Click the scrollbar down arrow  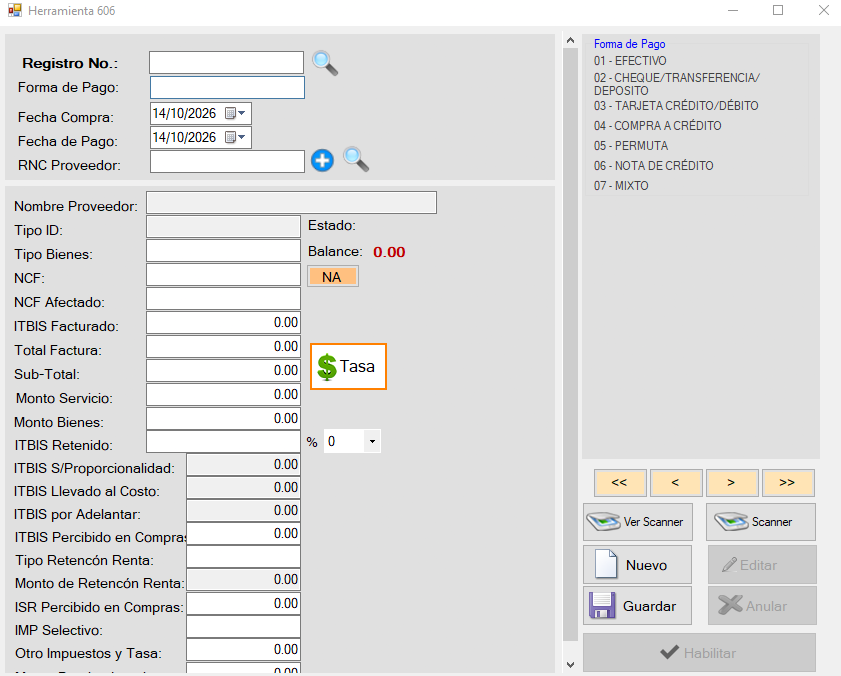570,665
